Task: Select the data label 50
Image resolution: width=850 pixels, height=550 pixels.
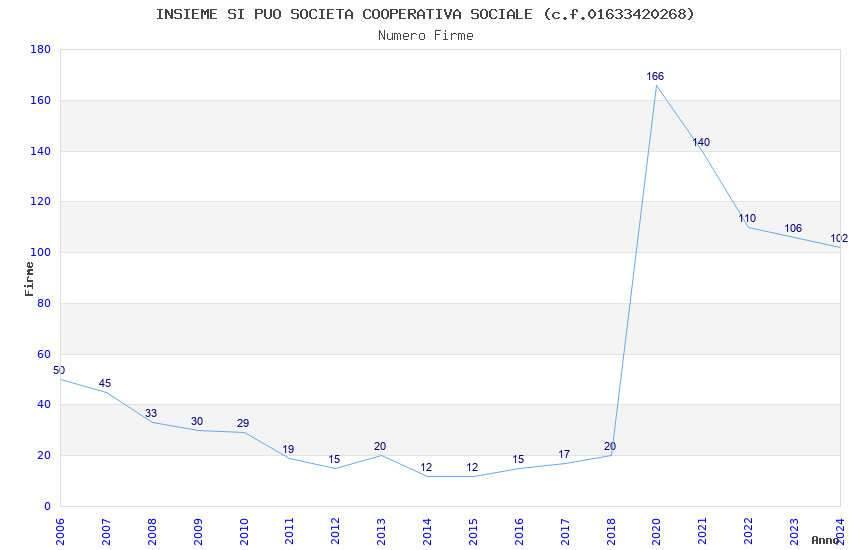Action: point(59,370)
